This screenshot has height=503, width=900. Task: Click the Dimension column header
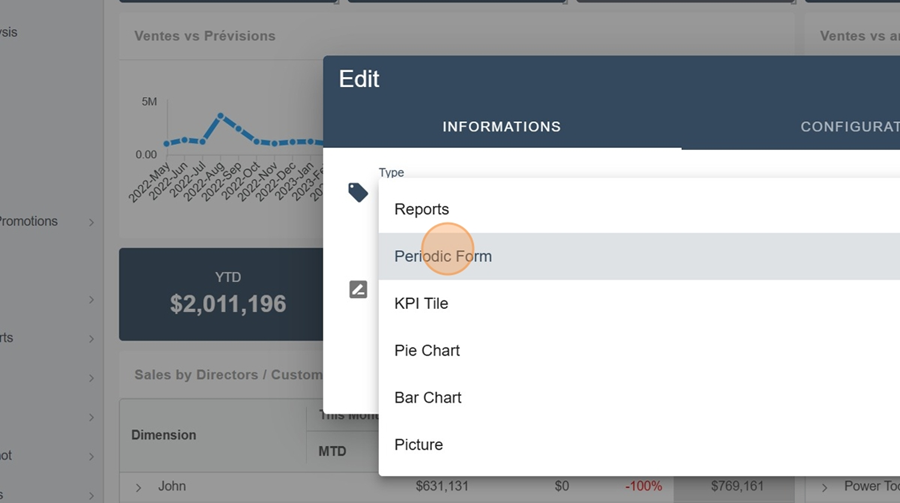[164, 435]
